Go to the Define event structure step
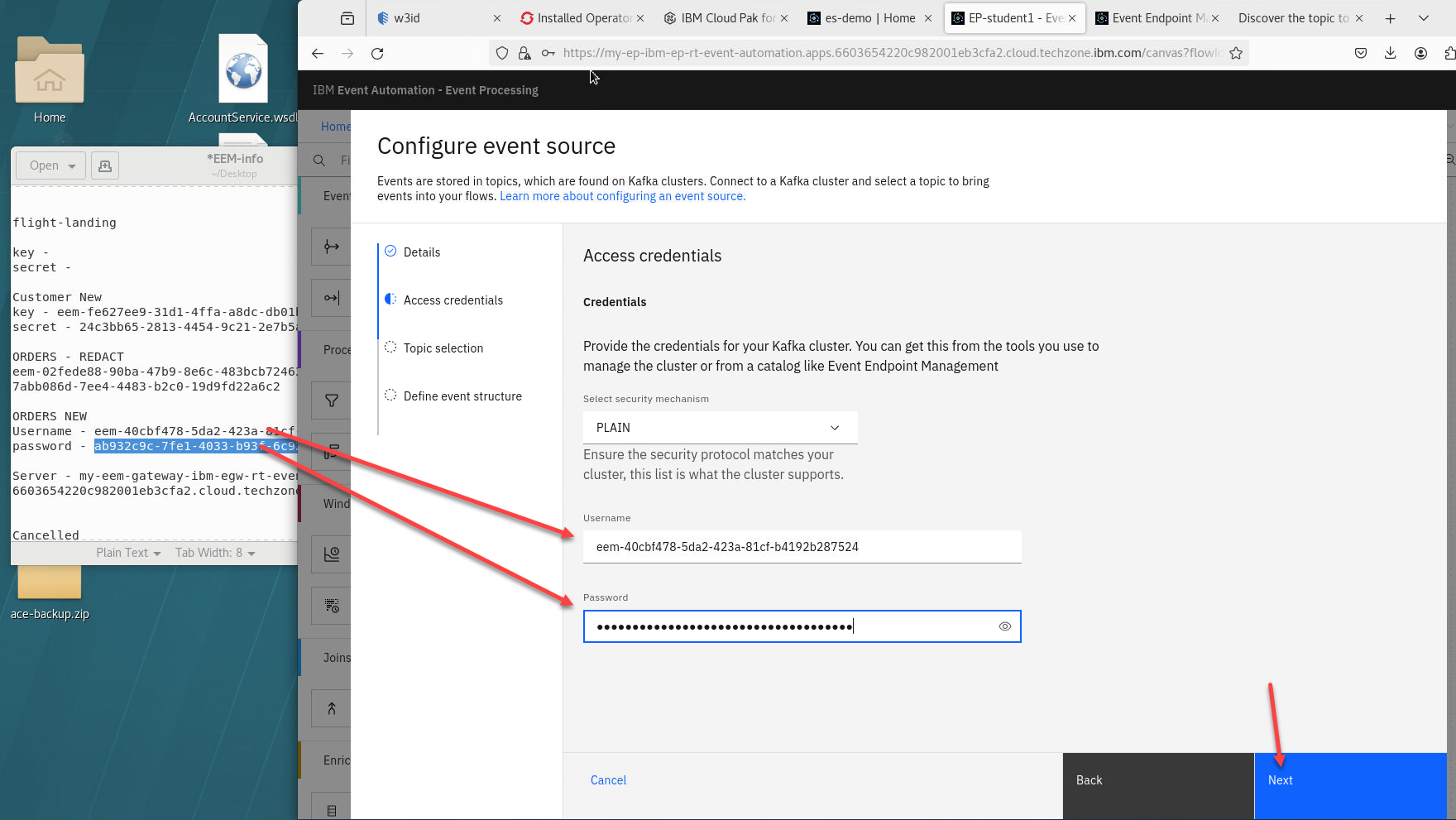The width and height of the screenshot is (1456, 820). point(462,396)
